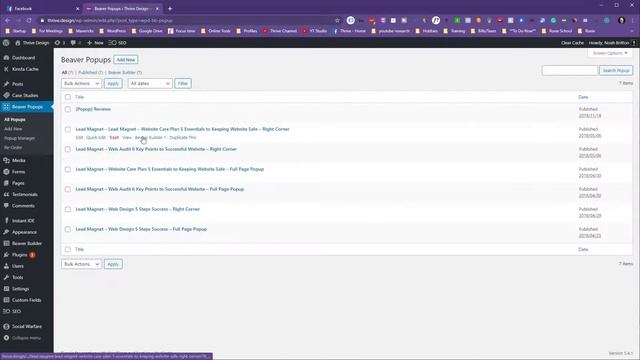
Task: Sort popups by Date column header
Action: 583,97
